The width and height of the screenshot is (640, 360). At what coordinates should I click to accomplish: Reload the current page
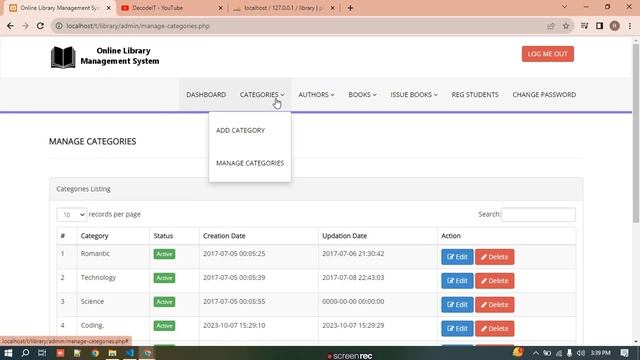[40, 26]
